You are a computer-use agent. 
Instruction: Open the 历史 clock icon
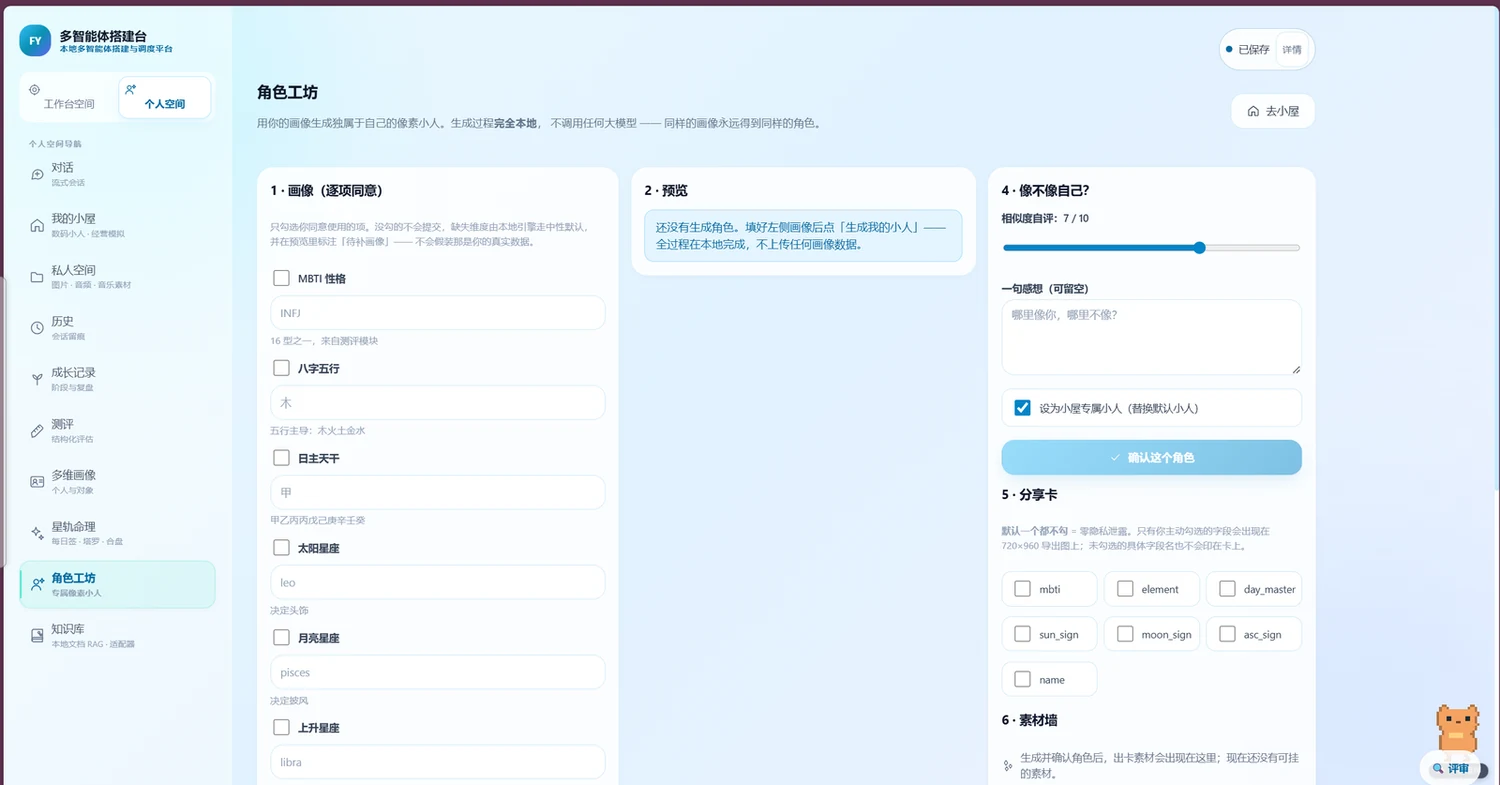pyautogui.click(x=37, y=328)
